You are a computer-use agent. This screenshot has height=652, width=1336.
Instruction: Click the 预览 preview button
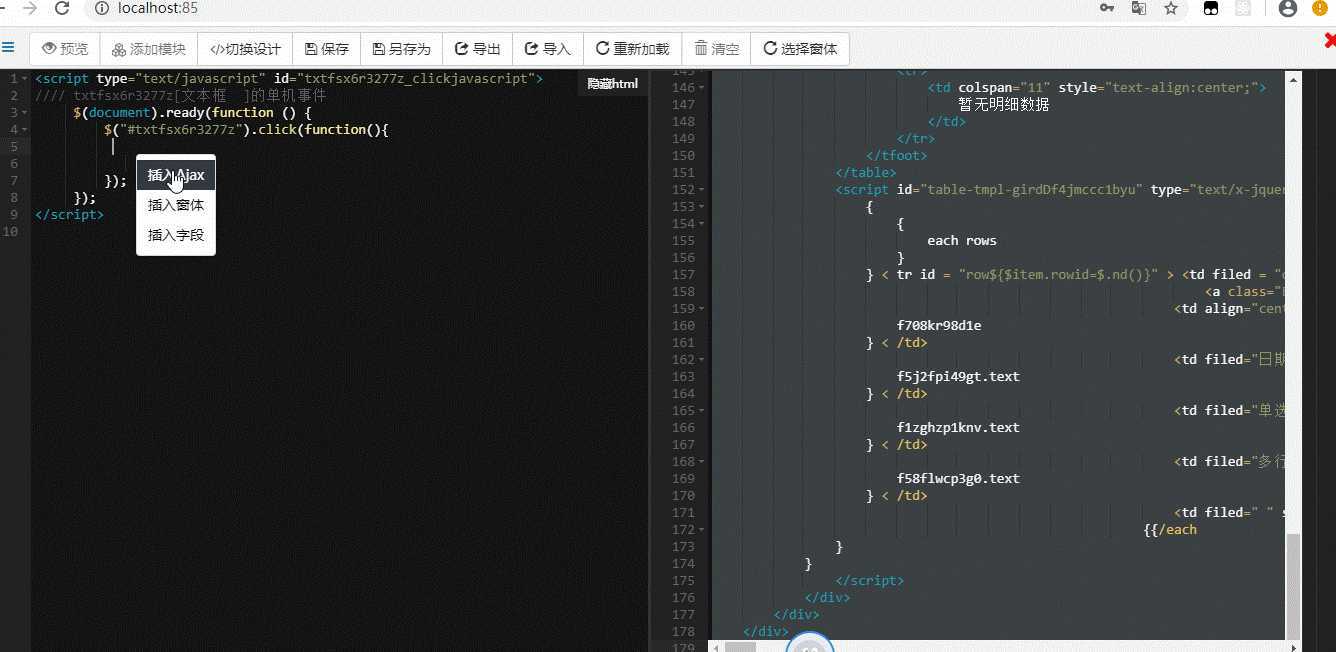click(65, 49)
